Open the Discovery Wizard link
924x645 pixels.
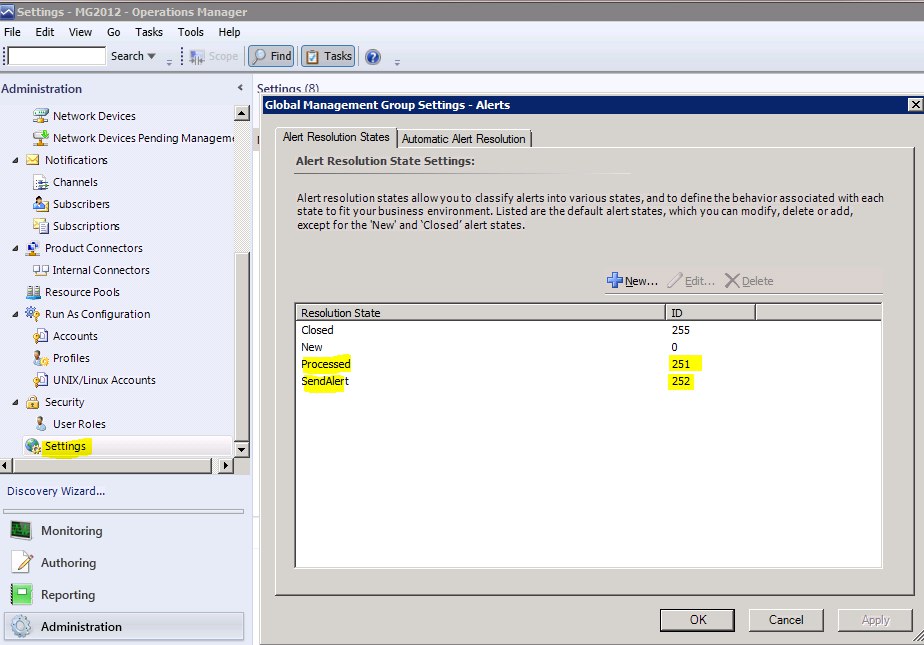[56, 491]
